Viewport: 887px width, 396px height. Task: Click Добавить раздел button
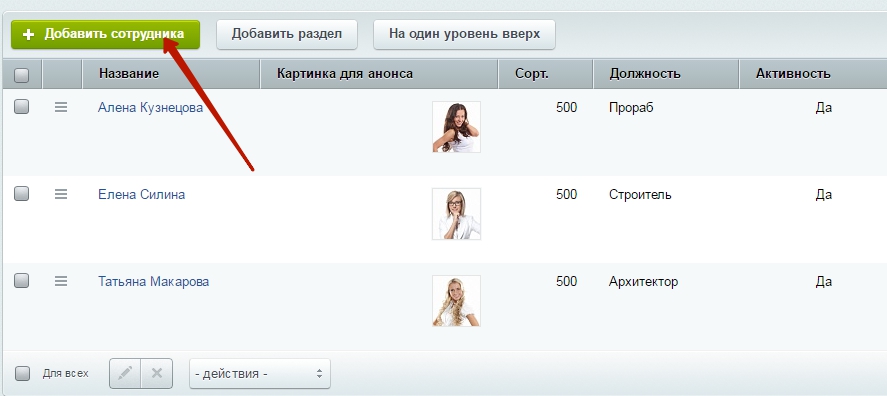point(287,35)
